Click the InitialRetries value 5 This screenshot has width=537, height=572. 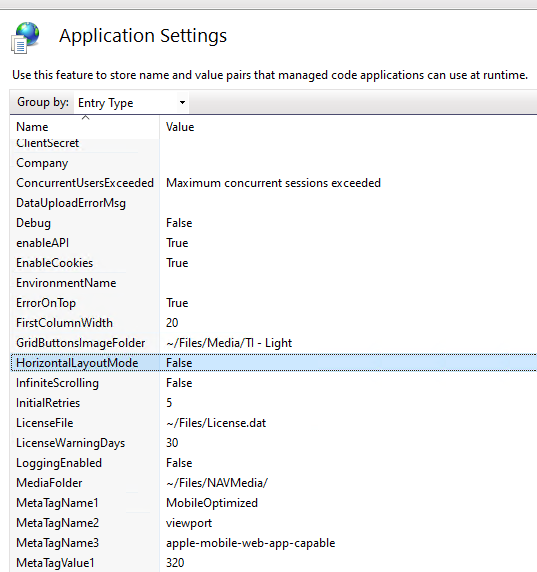click(169, 403)
